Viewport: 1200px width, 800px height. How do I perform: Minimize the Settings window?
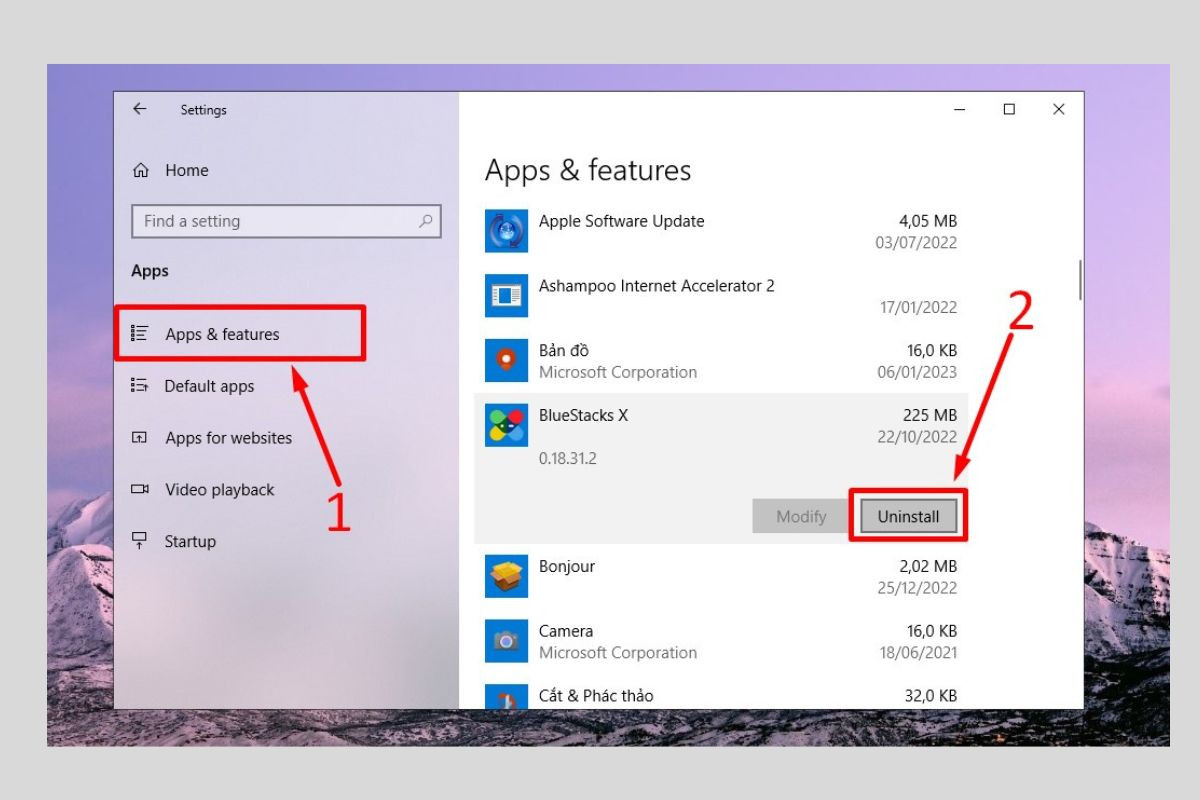click(x=960, y=110)
